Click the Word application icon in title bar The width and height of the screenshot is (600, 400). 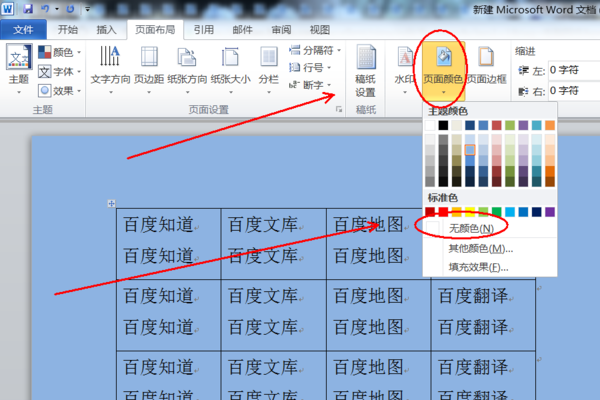(7, 8)
